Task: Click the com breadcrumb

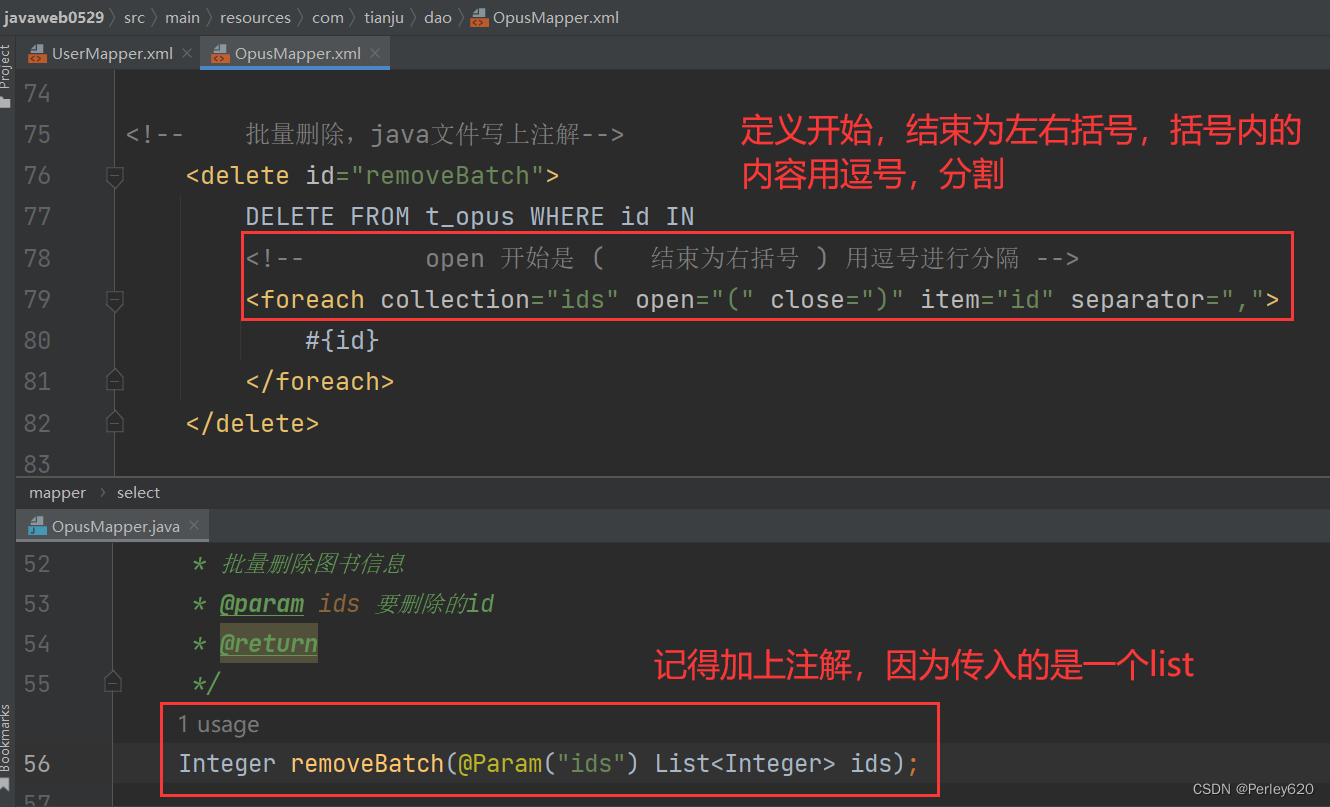Action: click(327, 17)
